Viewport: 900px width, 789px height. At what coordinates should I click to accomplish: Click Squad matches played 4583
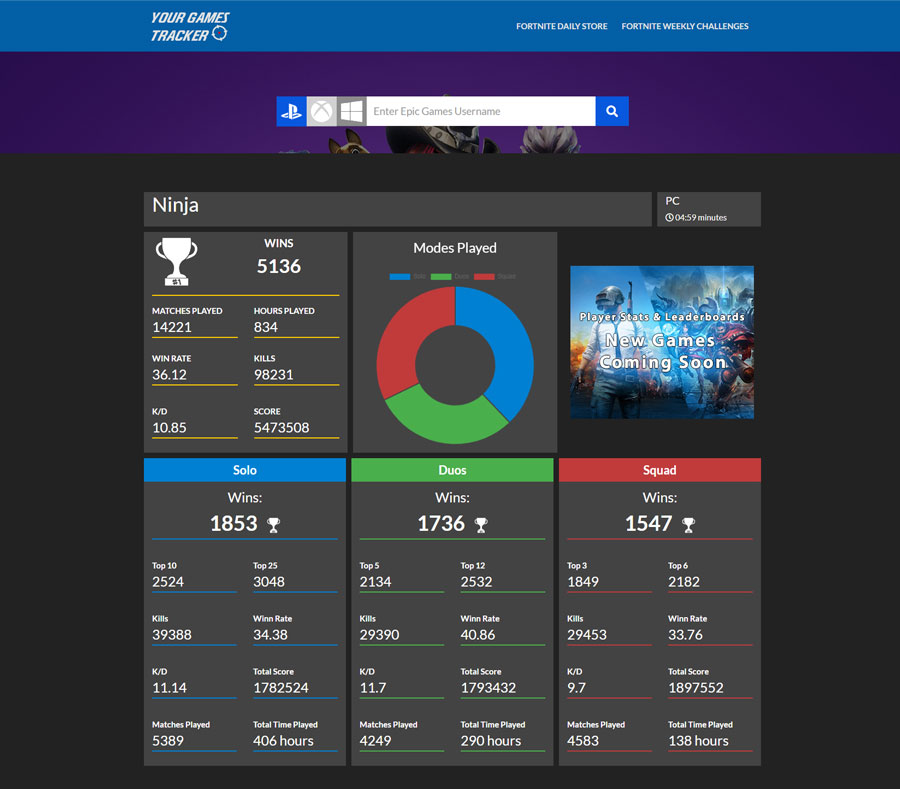pyautogui.click(x=583, y=741)
